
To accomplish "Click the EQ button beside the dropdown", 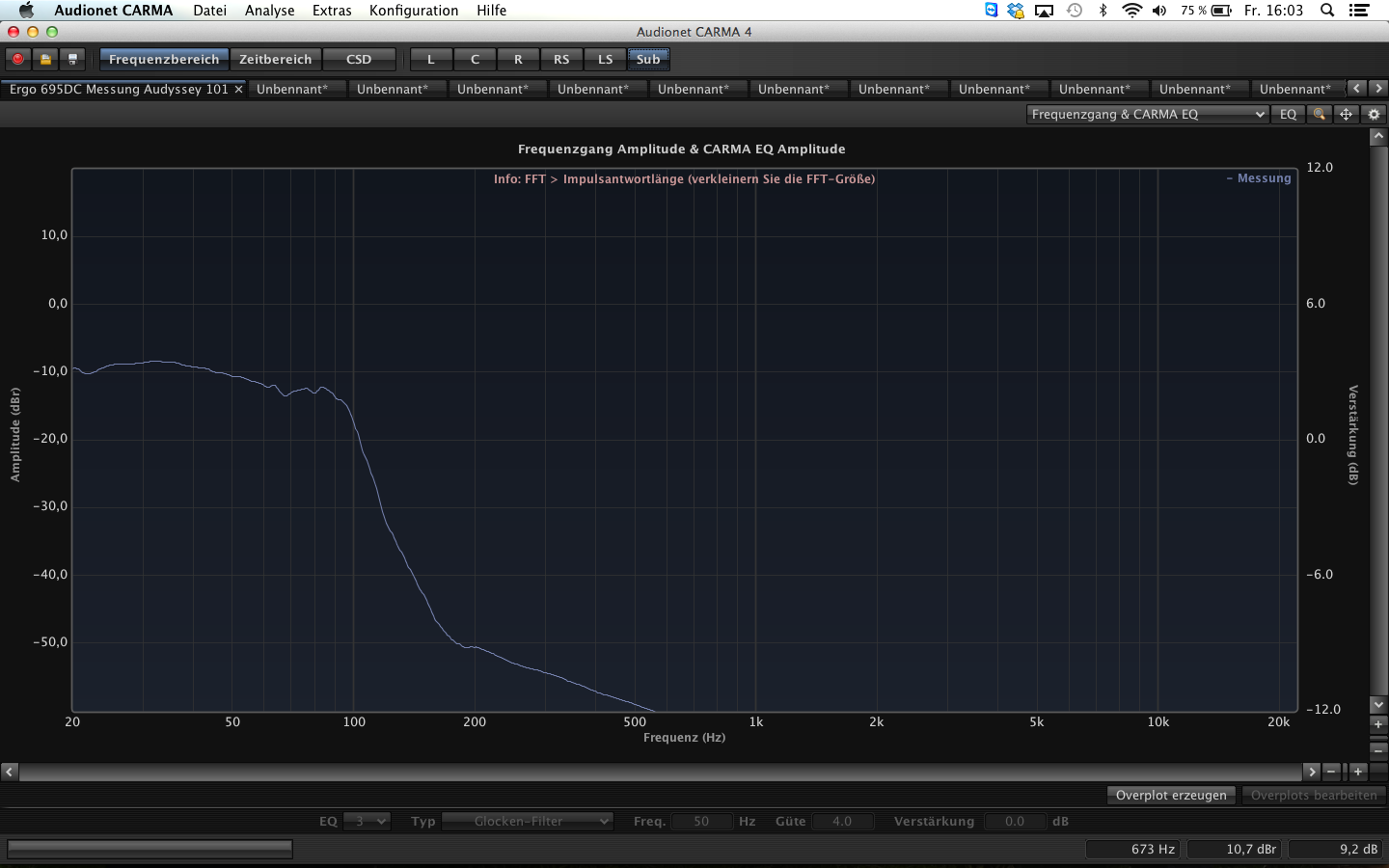I will coord(1288,114).
